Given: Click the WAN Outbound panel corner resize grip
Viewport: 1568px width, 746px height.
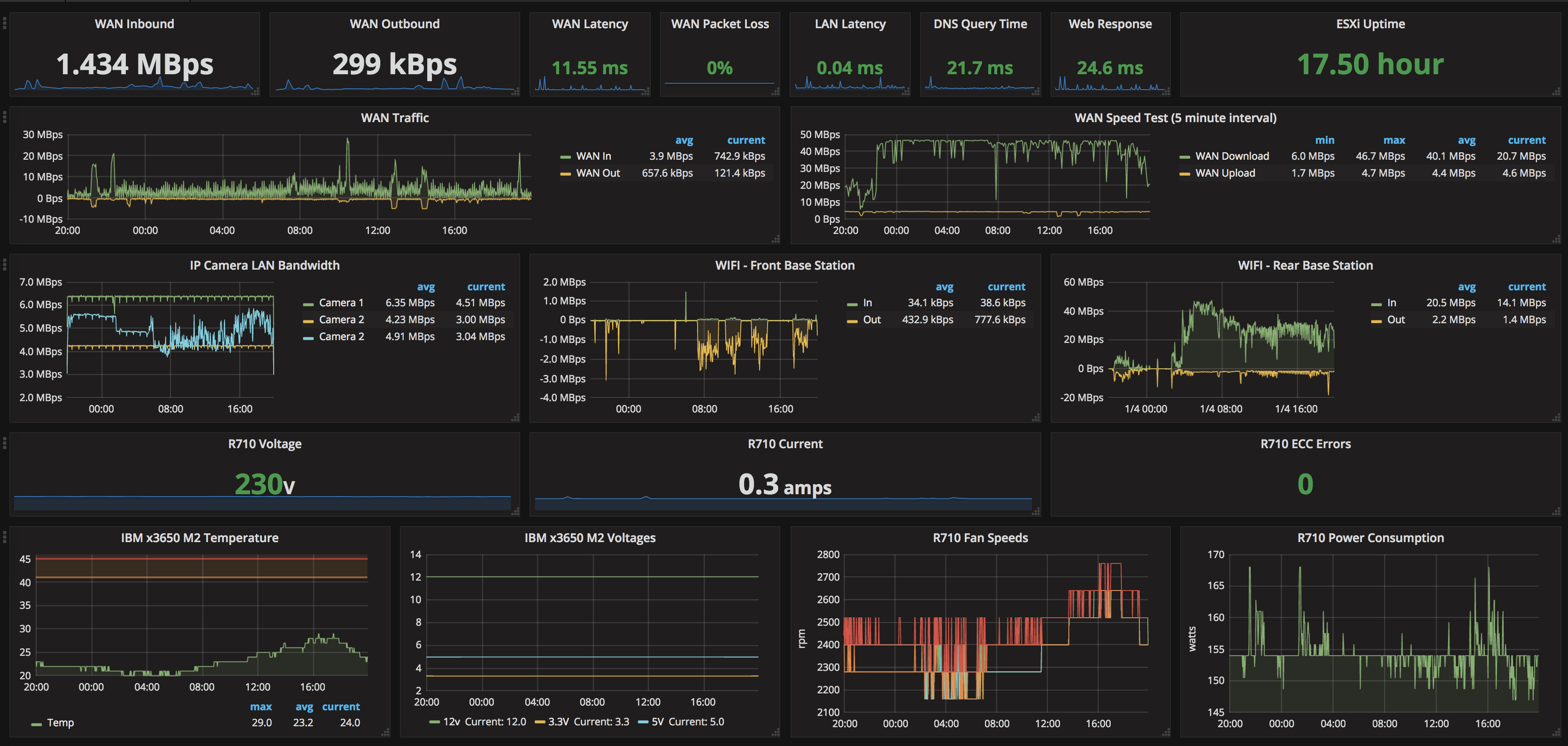Looking at the screenshot, I should click(x=515, y=92).
